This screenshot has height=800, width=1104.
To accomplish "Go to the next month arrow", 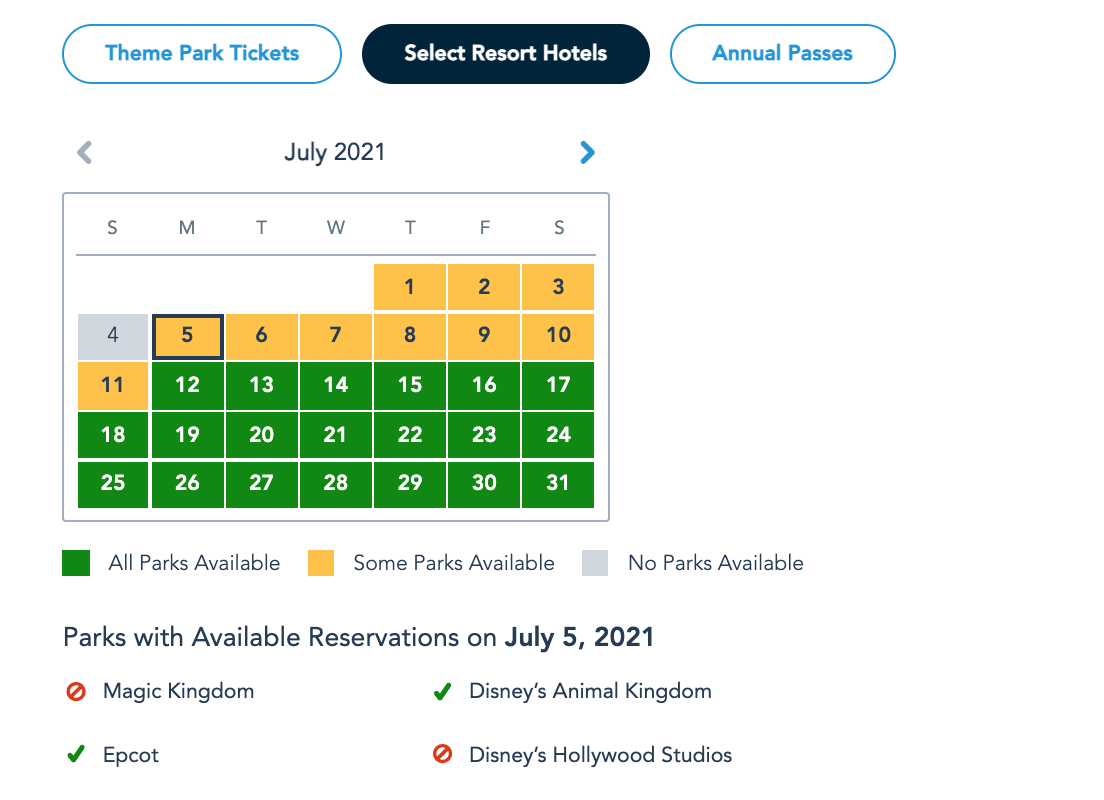I will (587, 152).
